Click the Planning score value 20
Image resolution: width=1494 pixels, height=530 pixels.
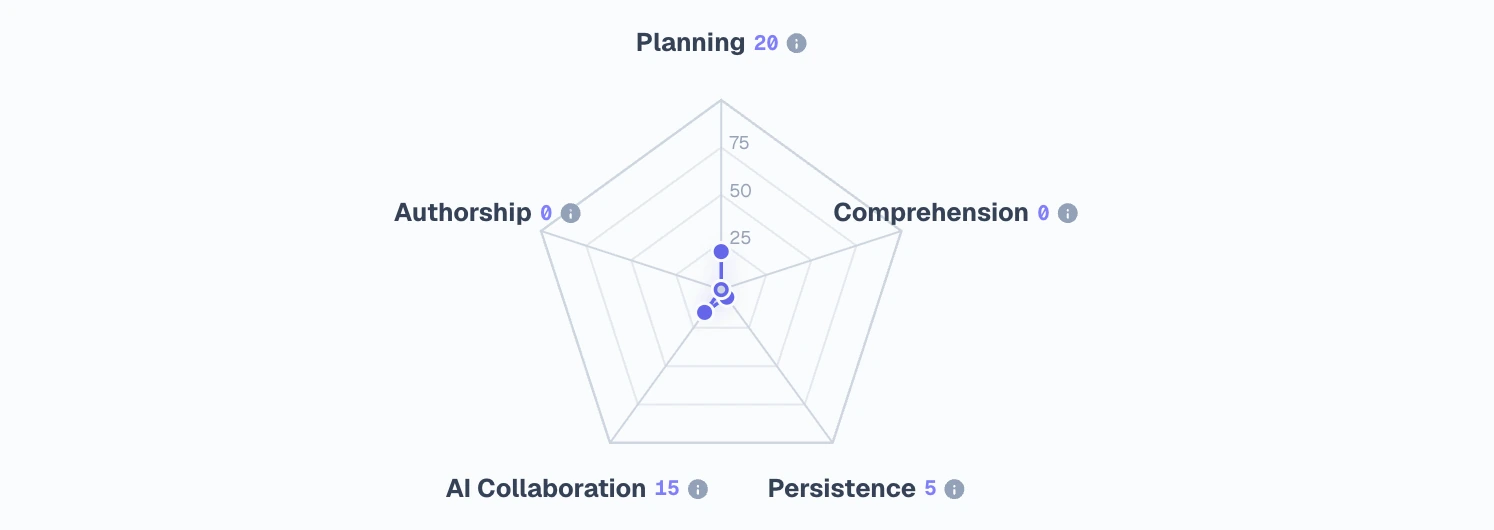tap(766, 43)
